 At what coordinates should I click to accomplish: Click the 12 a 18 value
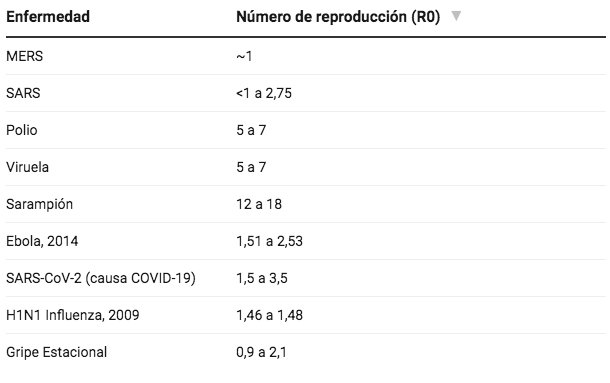click(259, 204)
